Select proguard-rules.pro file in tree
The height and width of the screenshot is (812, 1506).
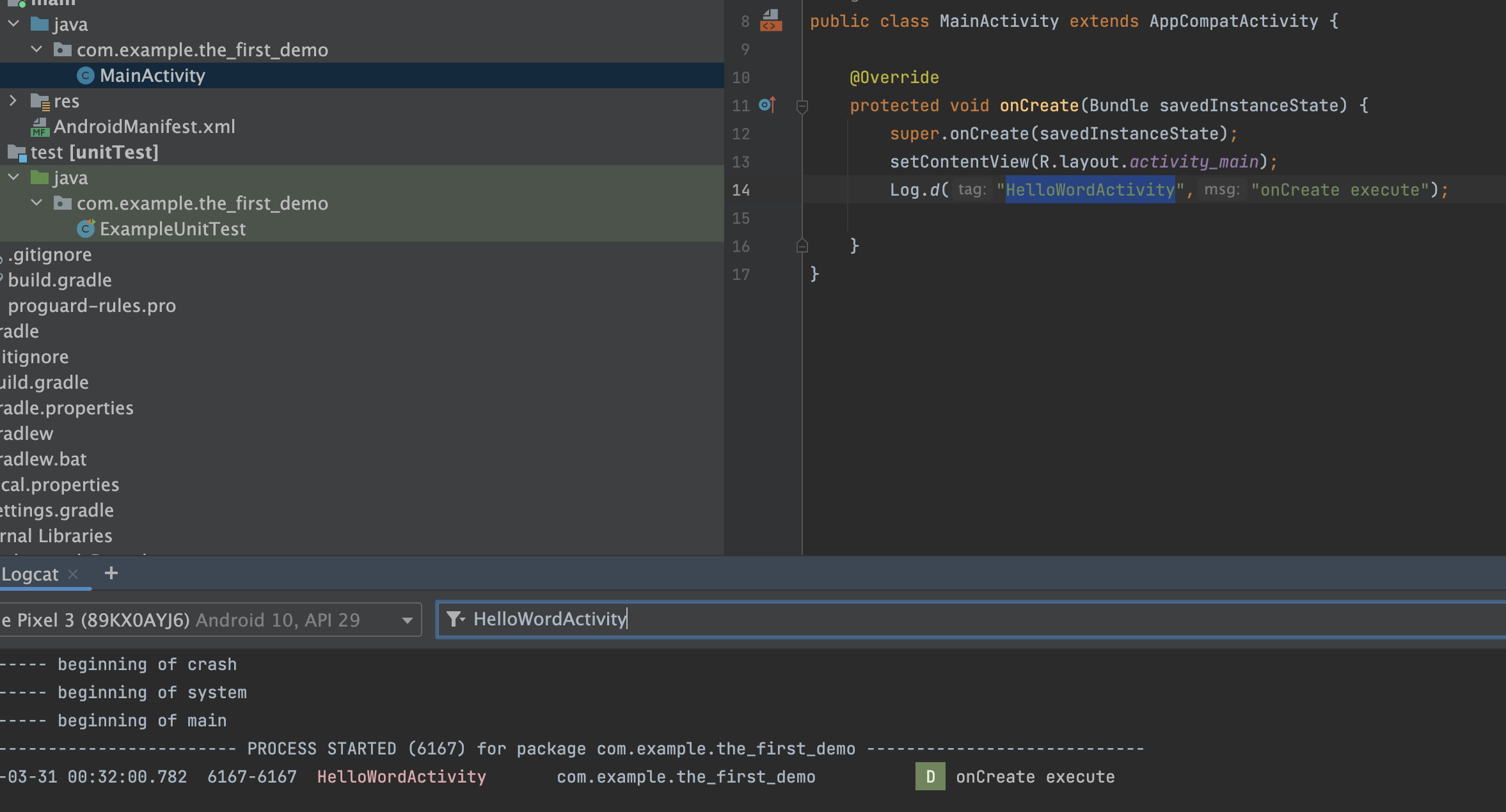click(x=91, y=306)
